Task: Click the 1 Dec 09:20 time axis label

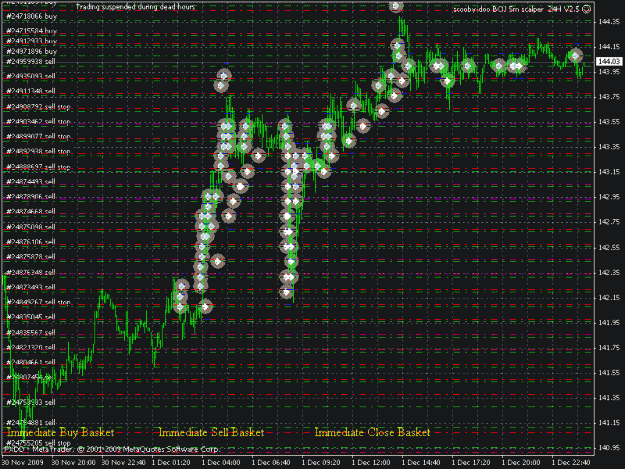Action: click(321, 463)
